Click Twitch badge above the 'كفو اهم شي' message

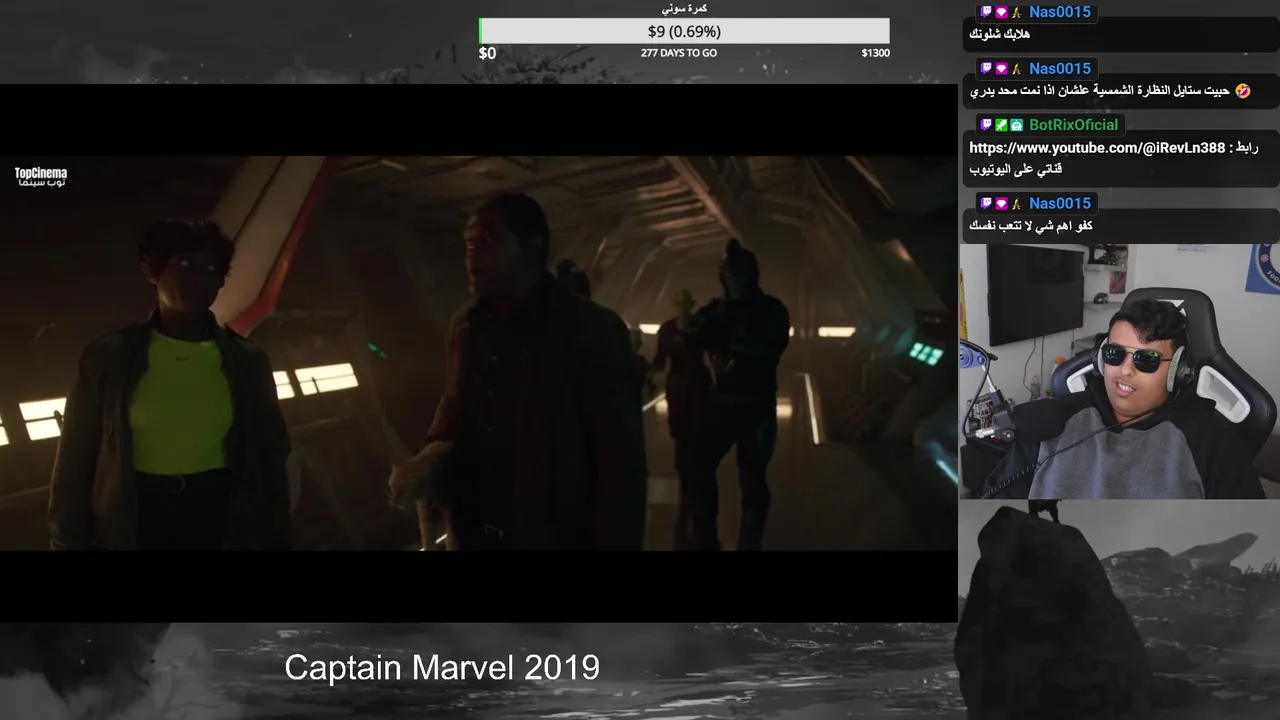(x=986, y=203)
